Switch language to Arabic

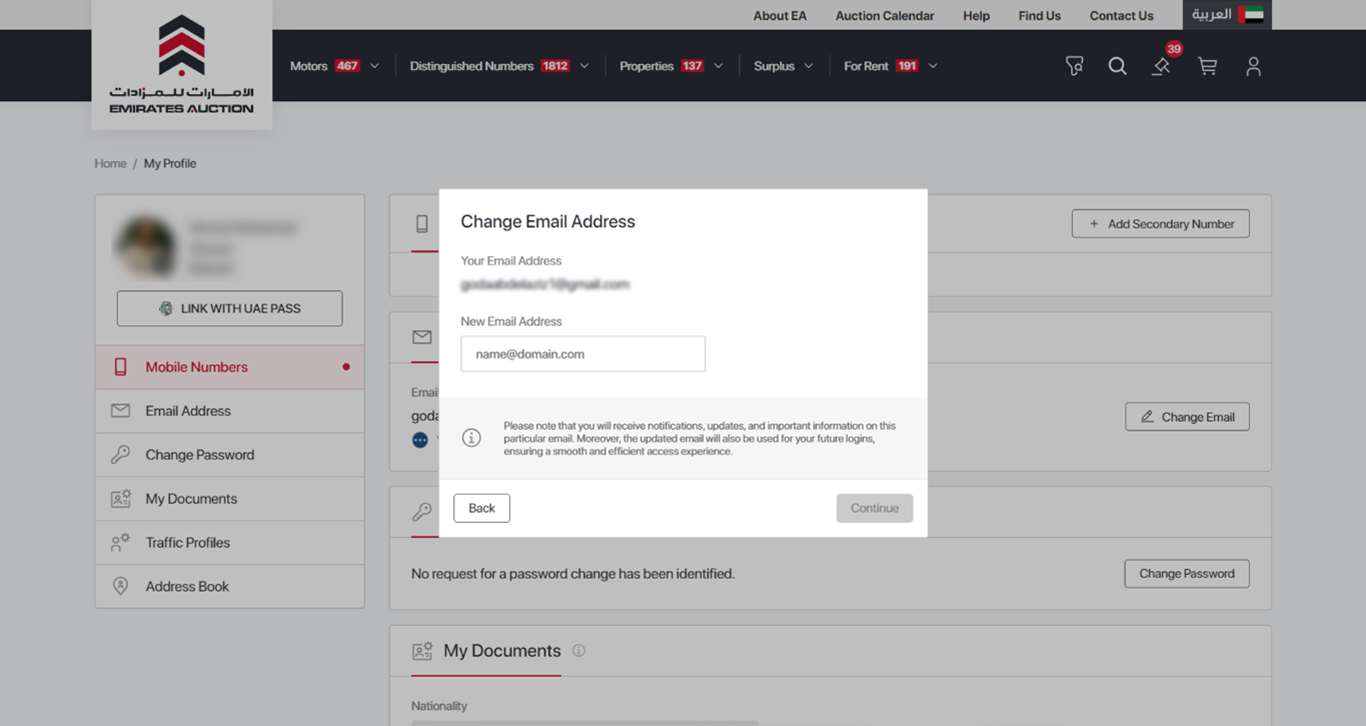click(x=1227, y=15)
